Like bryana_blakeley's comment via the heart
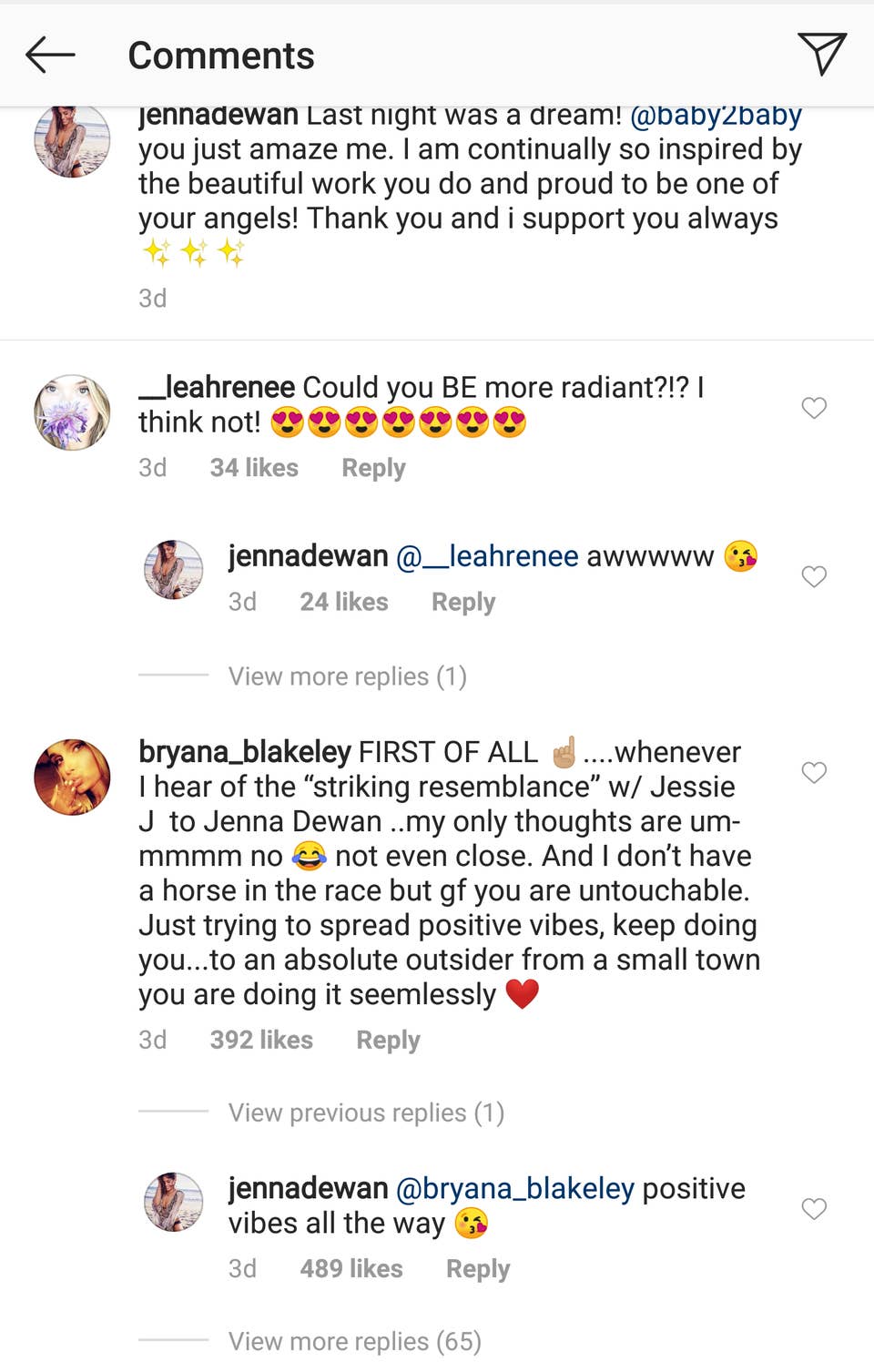Screen dimensions: 874x1372 click(813, 772)
